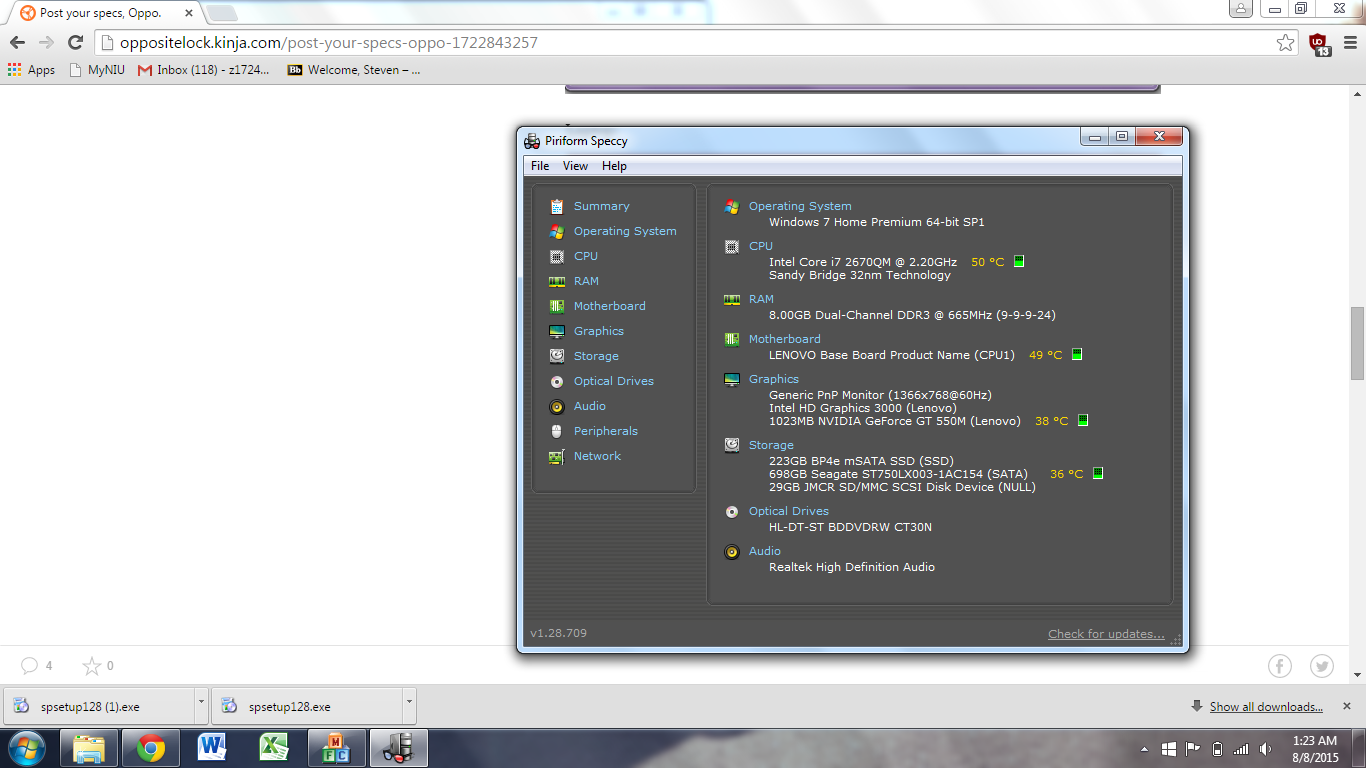The width and height of the screenshot is (1366, 768).
Task: Click the Audio icon beside Realtek heading
Action: point(732,551)
